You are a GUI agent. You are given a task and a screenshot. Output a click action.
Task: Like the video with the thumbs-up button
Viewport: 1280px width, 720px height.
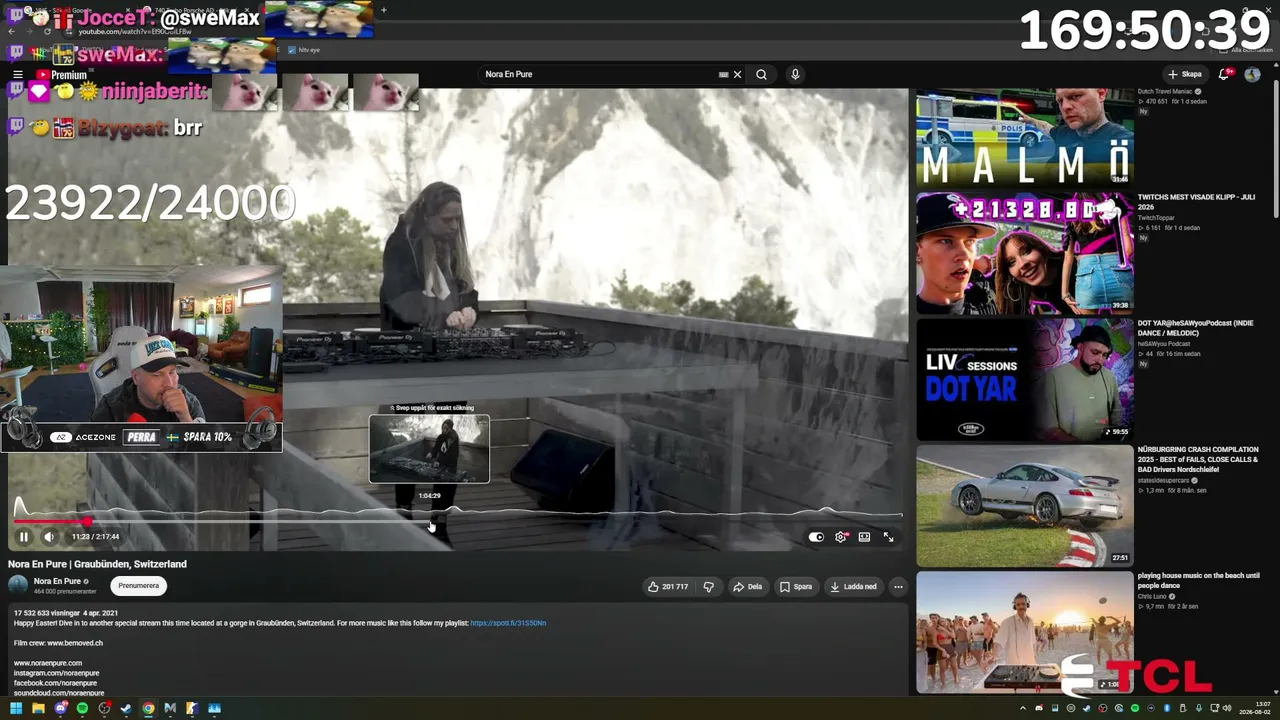pos(668,587)
